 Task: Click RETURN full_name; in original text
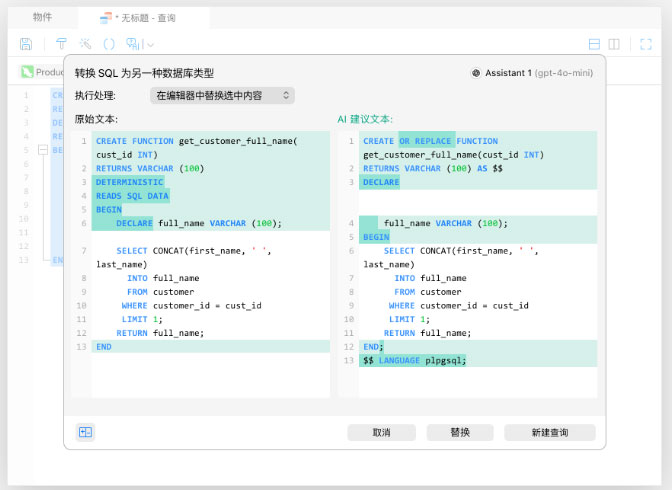click(160, 333)
